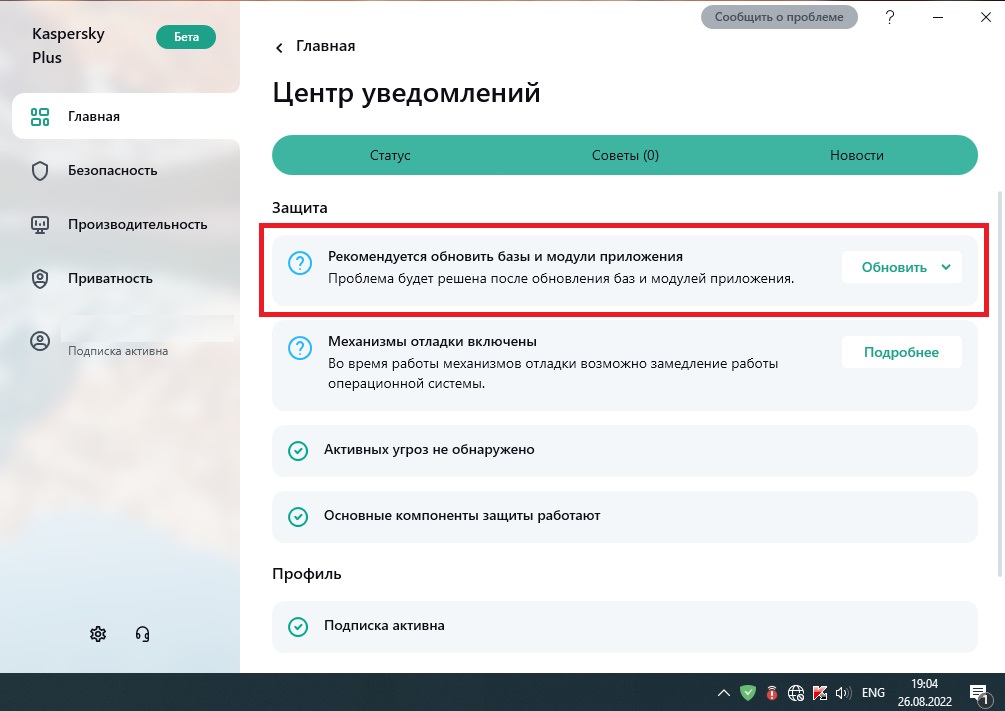
Task: Click the Kaspersky icon in system tray
Action: pos(819,692)
